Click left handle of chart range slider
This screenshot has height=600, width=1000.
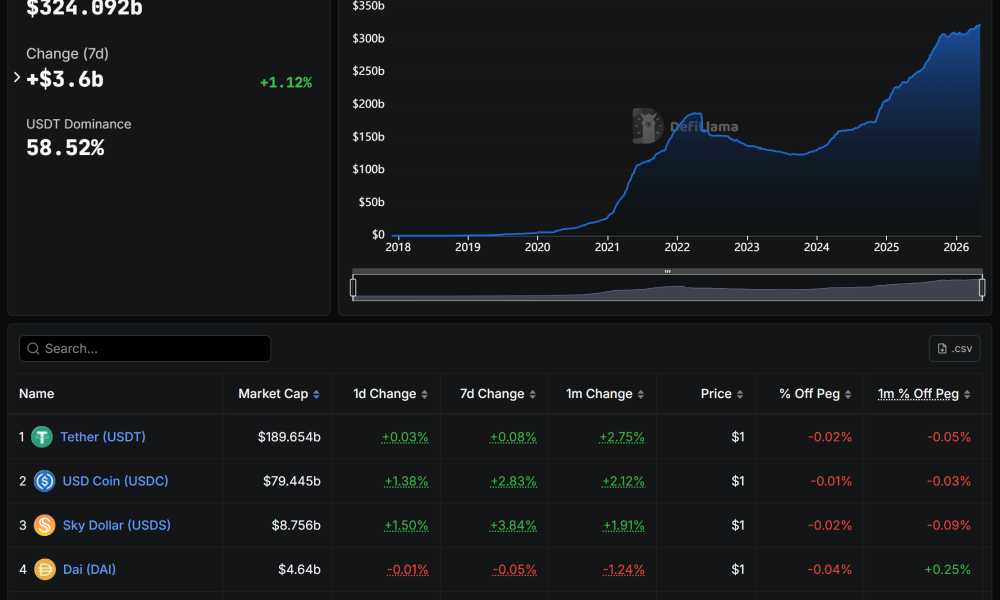tap(353, 288)
